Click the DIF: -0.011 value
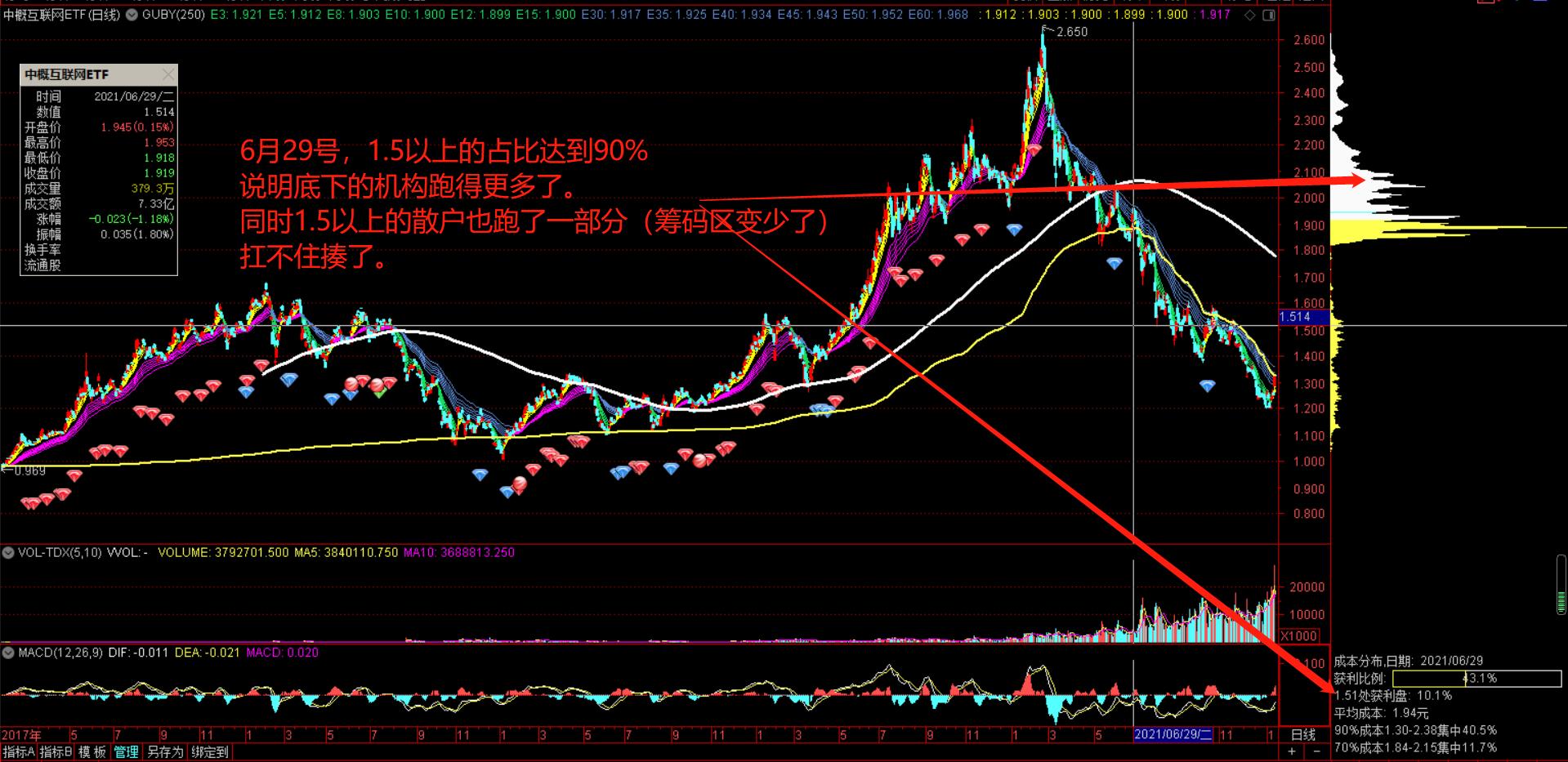The image size is (1568, 762). (x=138, y=653)
